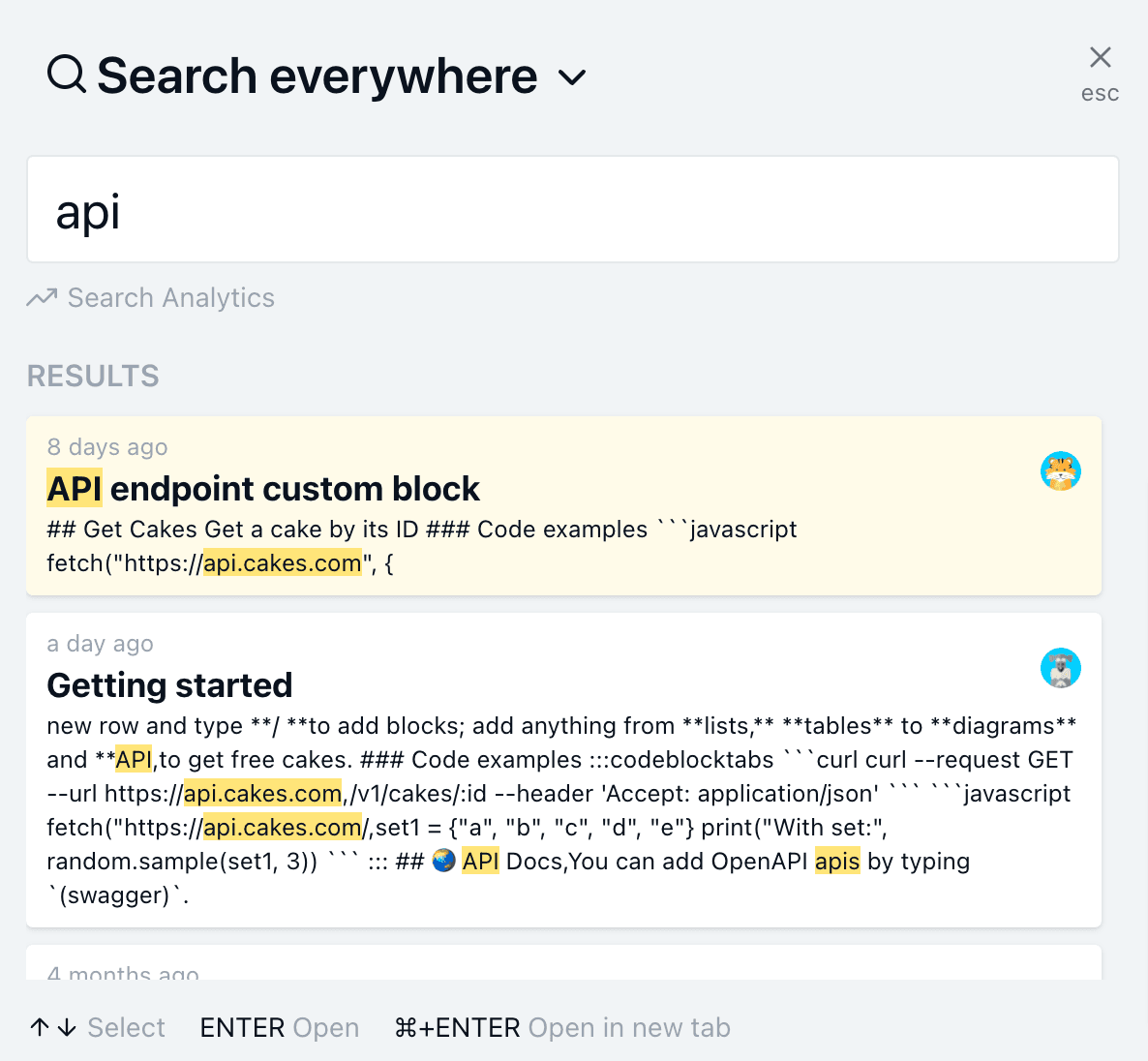Select the highlighted API term in the title
This screenshot has width=1148, height=1061.
74,488
